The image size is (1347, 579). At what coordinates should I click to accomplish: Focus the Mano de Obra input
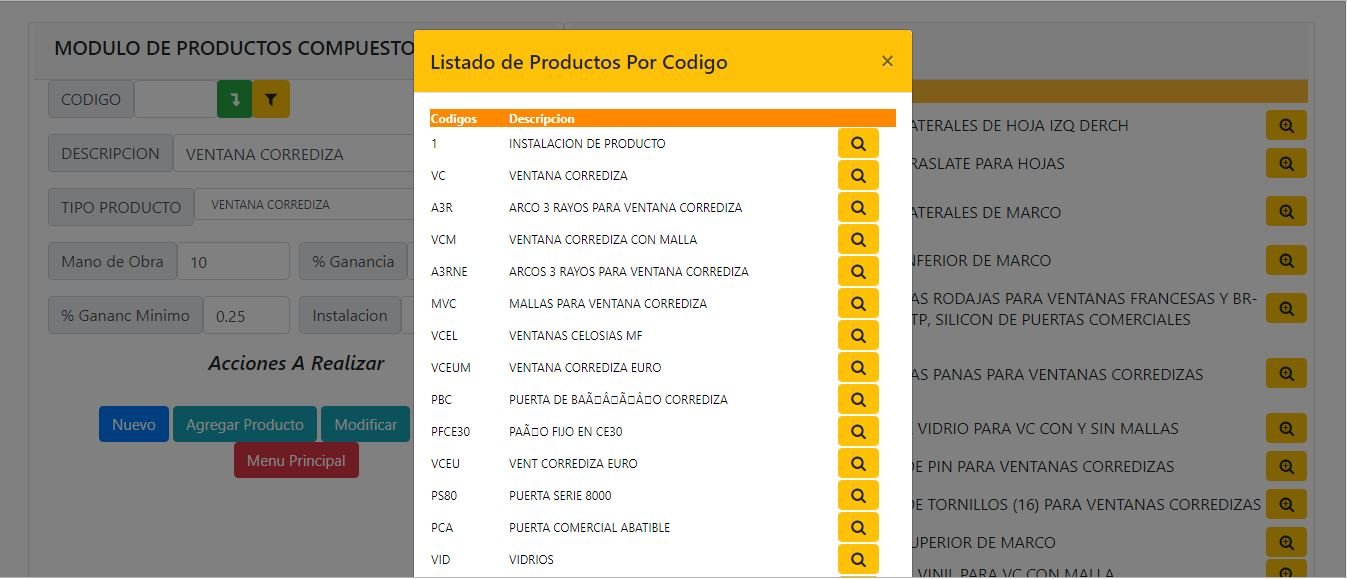[233, 262]
